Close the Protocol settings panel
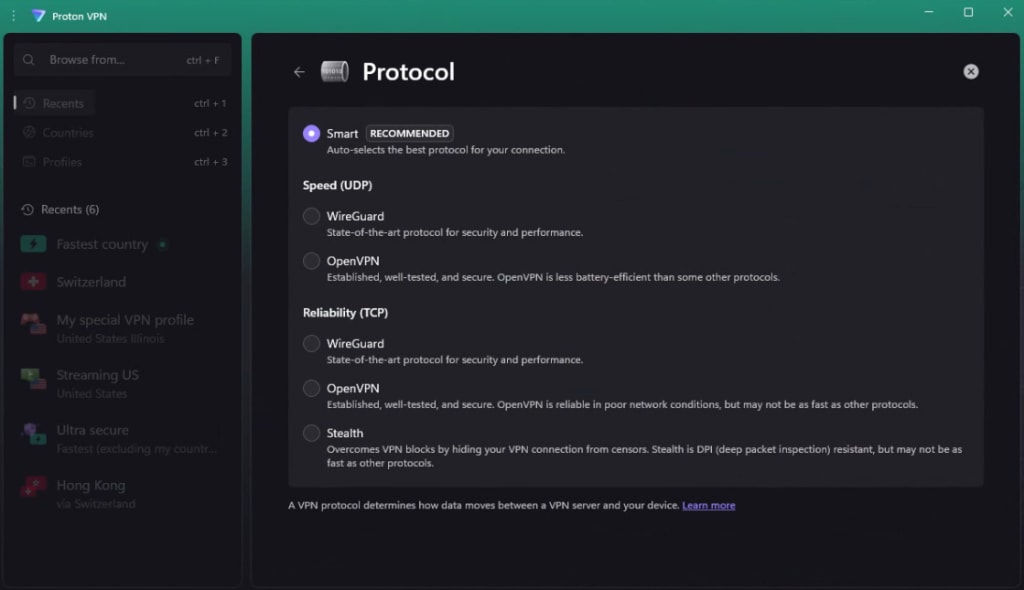The width and height of the screenshot is (1024, 590). click(970, 72)
